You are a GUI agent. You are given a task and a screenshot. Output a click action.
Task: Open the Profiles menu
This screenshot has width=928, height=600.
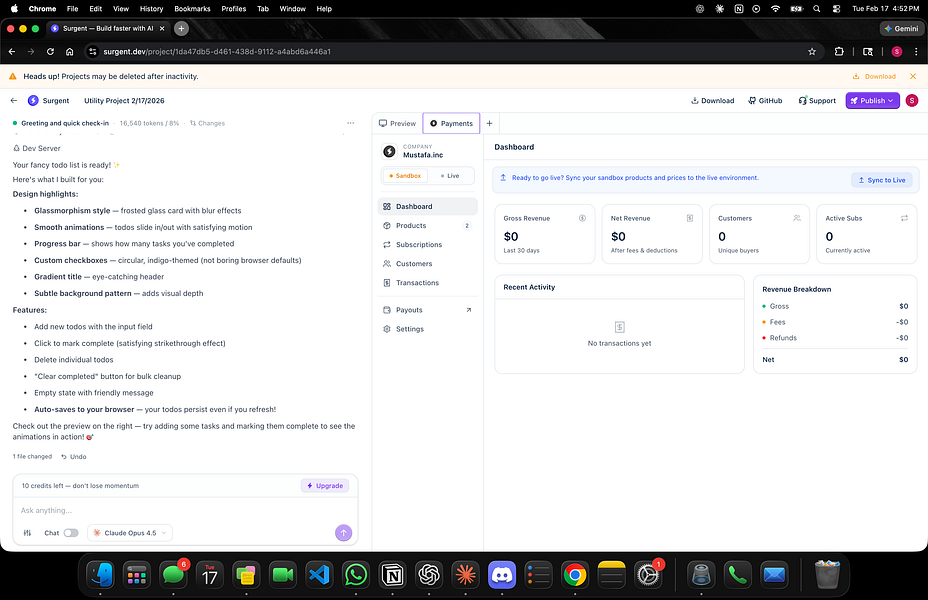coord(234,9)
